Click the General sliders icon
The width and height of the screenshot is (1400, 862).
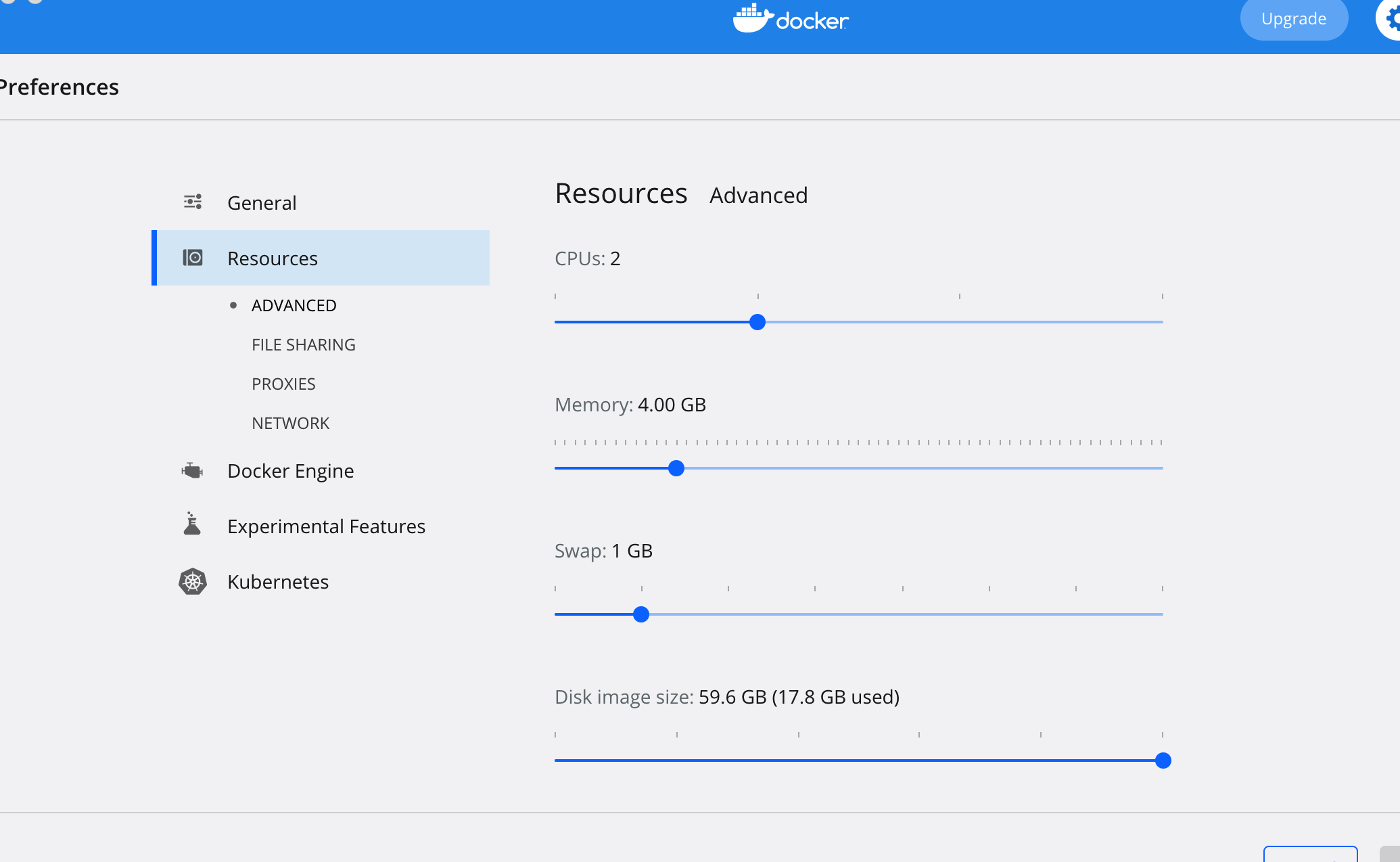[x=193, y=202]
